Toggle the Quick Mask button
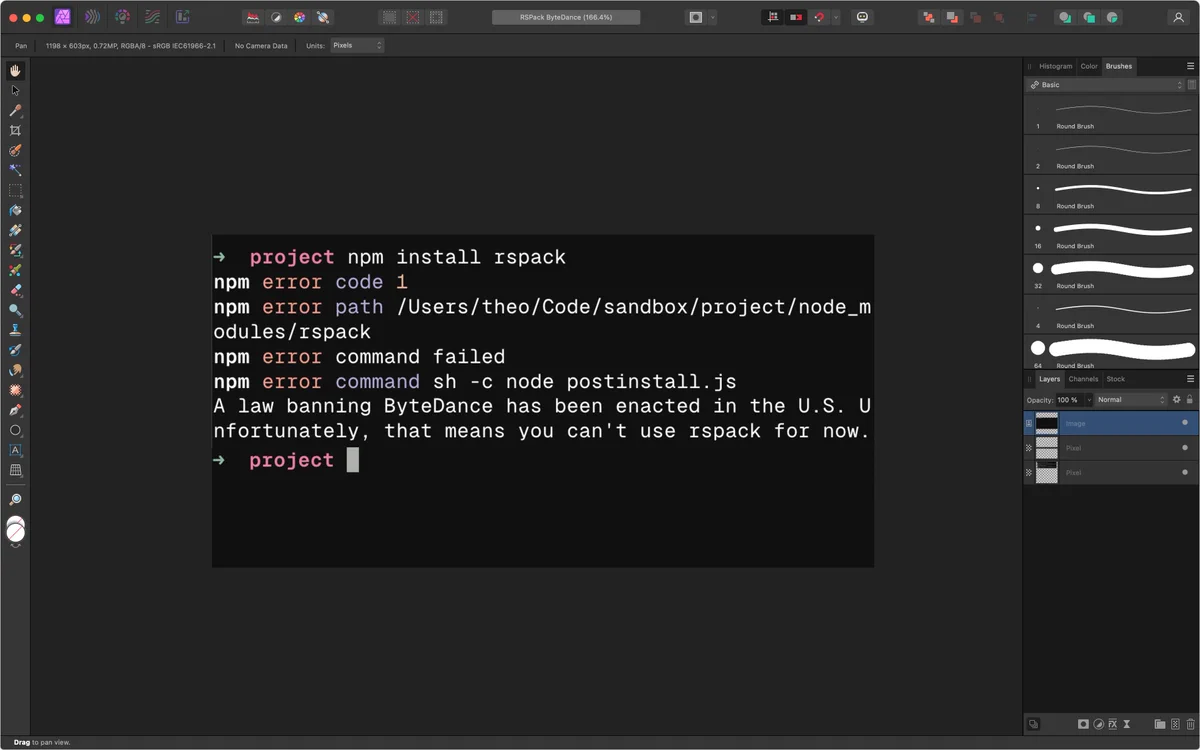 [696, 17]
